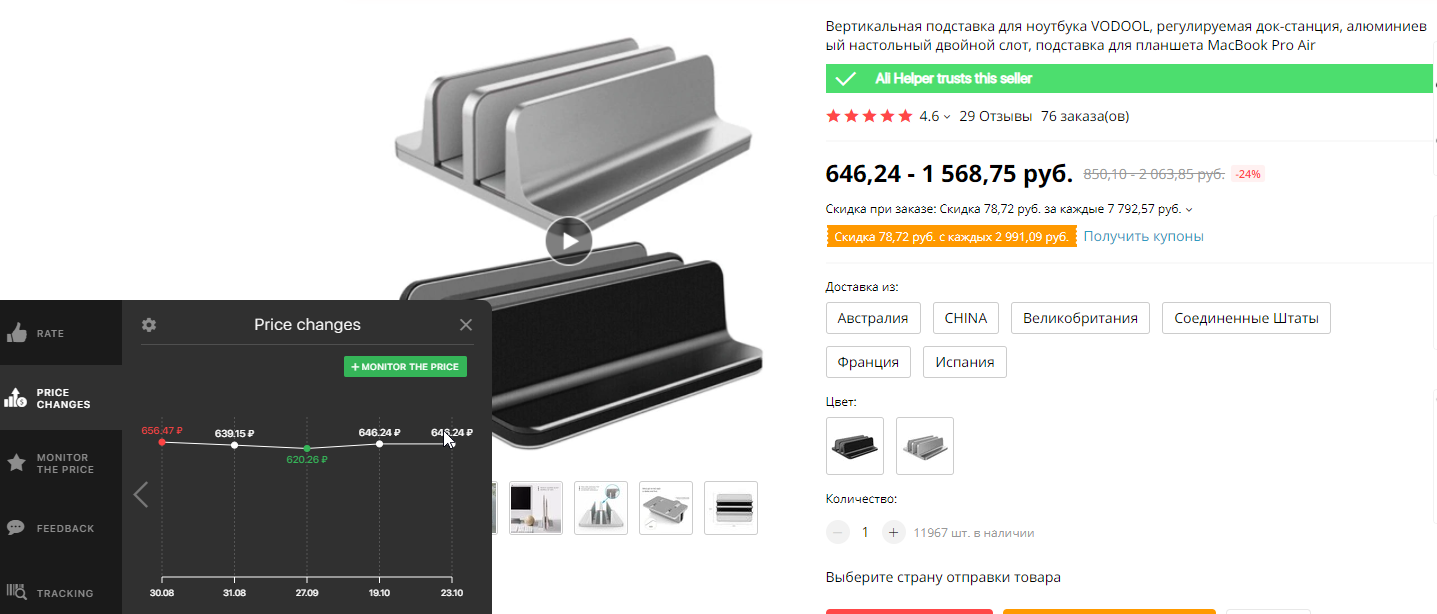1437x614 pixels.
Task: Play the product video
Action: click(x=569, y=241)
